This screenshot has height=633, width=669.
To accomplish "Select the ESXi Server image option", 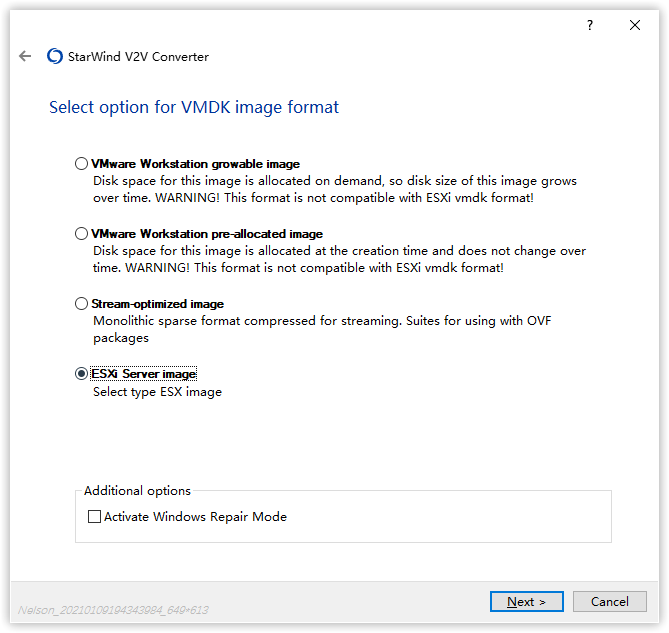I will point(82,374).
